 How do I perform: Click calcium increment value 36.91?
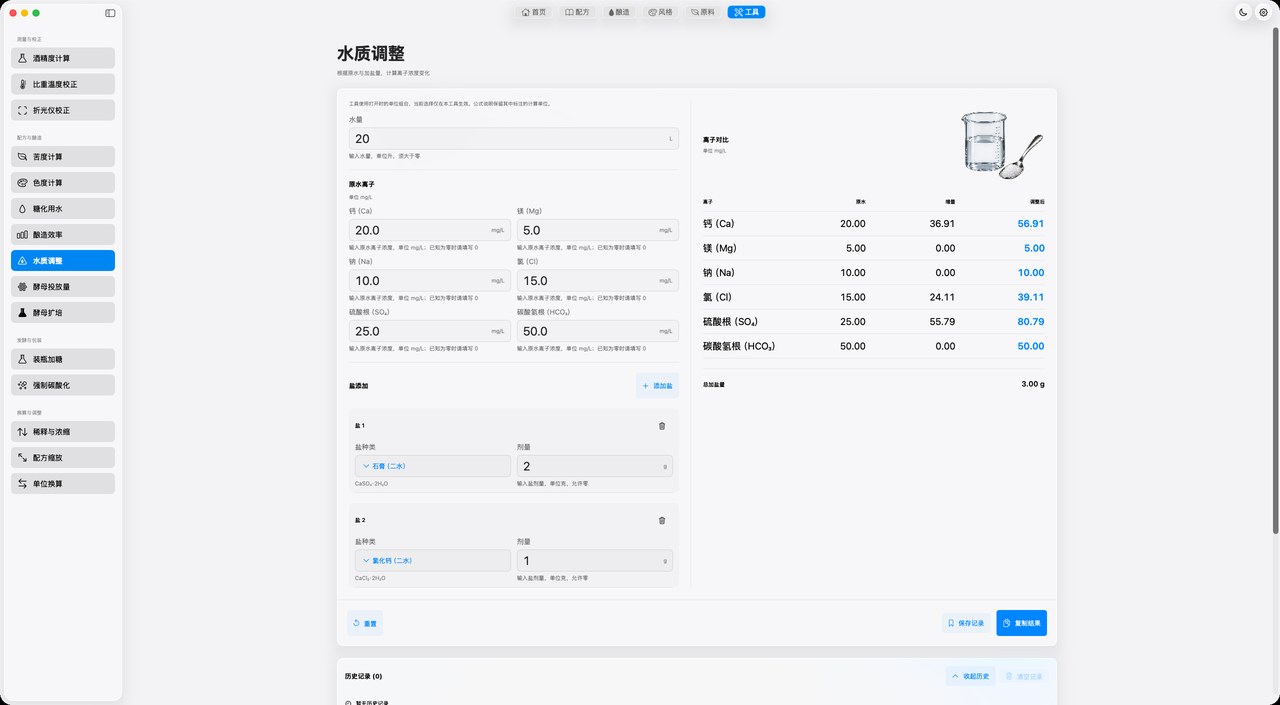[x=942, y=224]
